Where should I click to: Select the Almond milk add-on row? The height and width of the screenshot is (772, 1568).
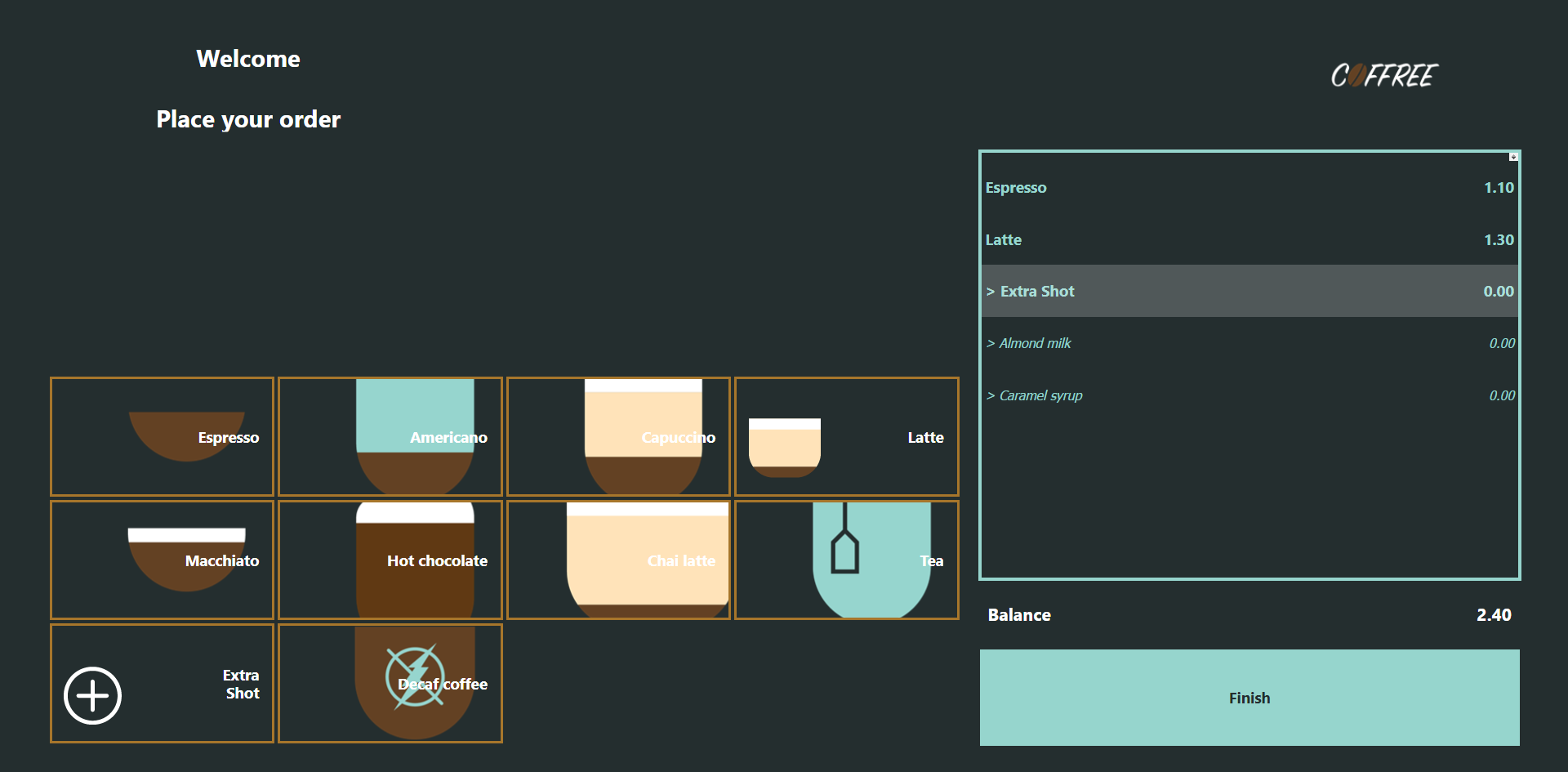coord(1249,344)
